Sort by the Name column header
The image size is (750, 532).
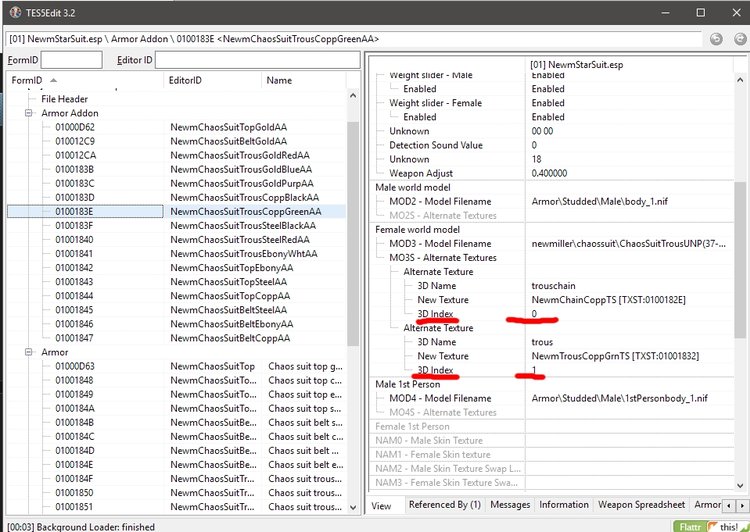pos(303,80)
